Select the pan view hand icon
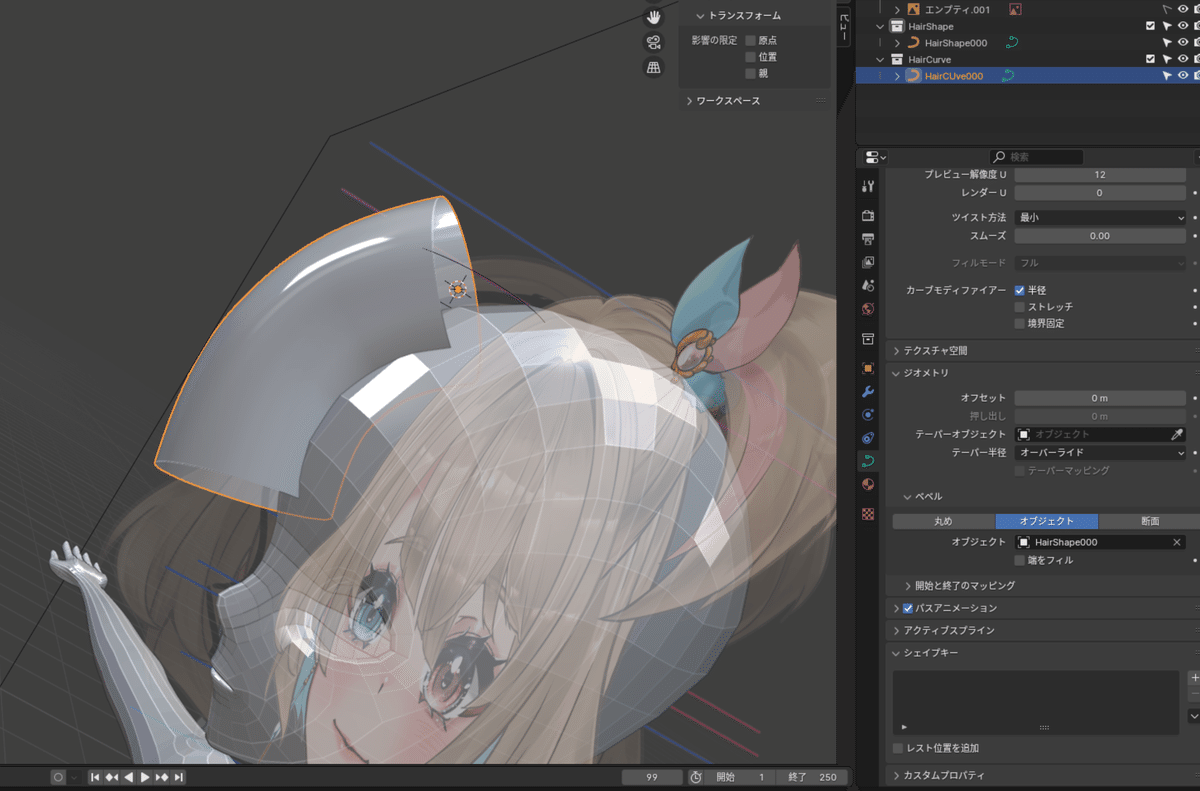The width and height of the screenshot is (1200, 791). point(653,17)
